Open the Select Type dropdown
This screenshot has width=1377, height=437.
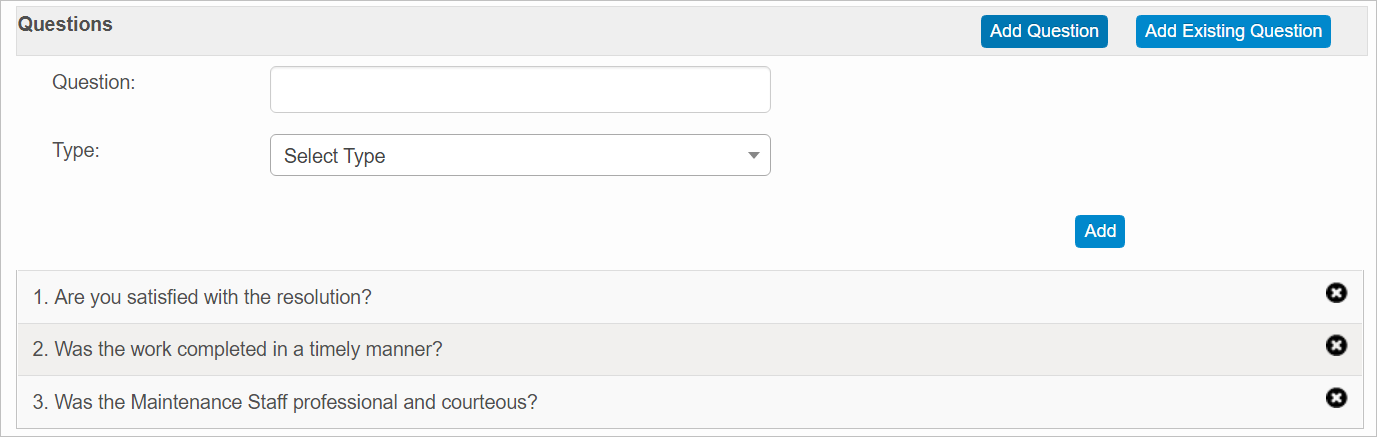tap(520, 156)
